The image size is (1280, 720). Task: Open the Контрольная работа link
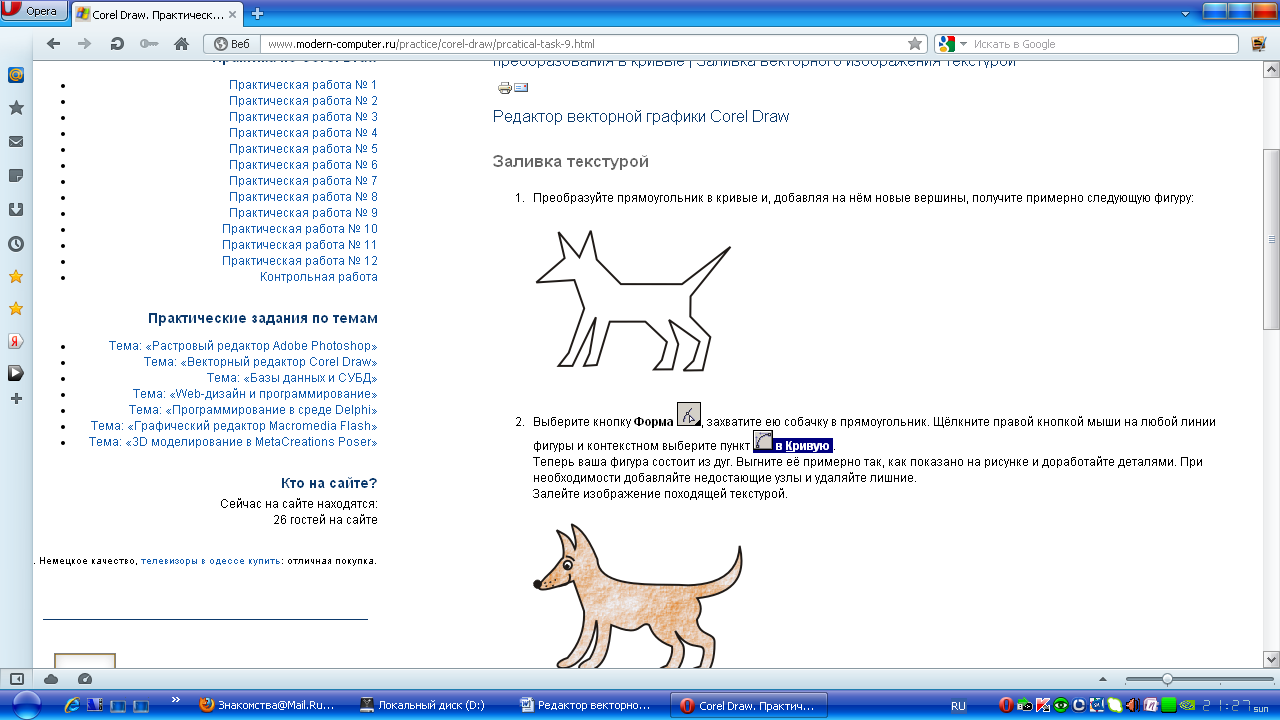(x=319, y=277)
